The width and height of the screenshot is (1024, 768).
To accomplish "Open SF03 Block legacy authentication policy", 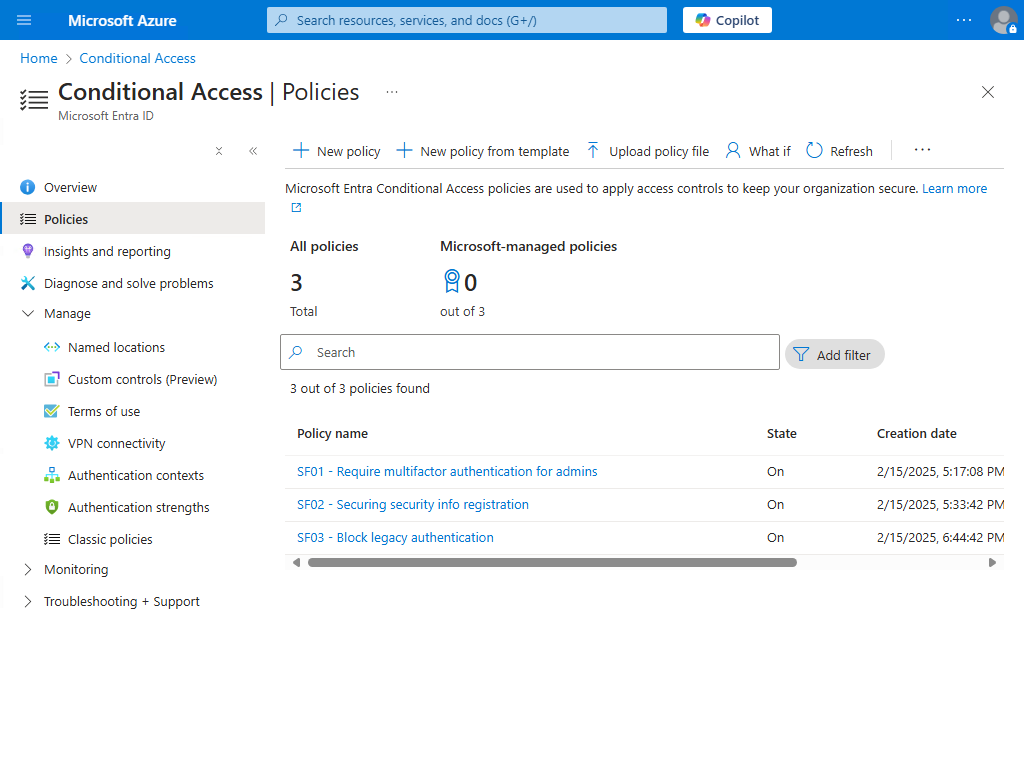I will 395,537.
